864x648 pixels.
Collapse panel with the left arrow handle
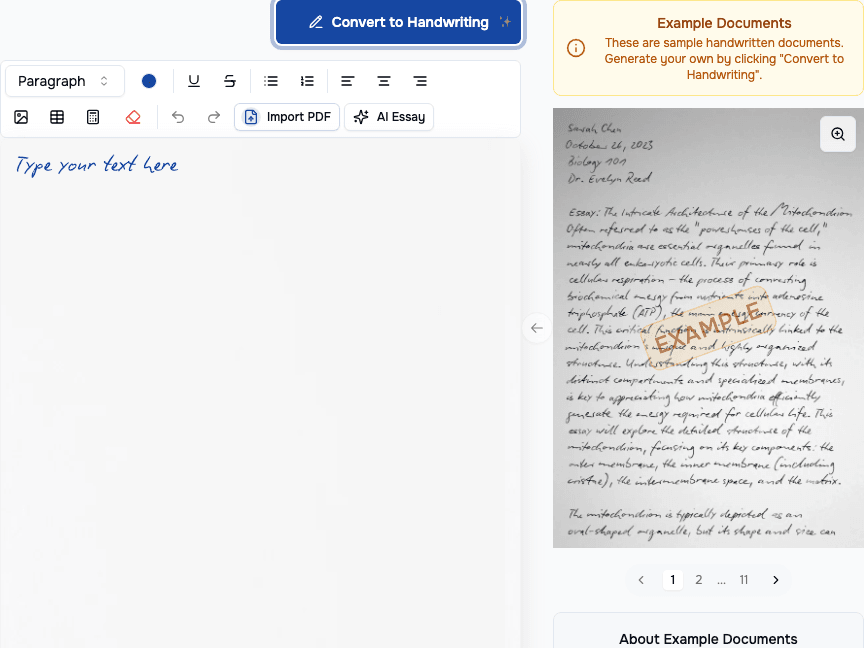(537, 328)
